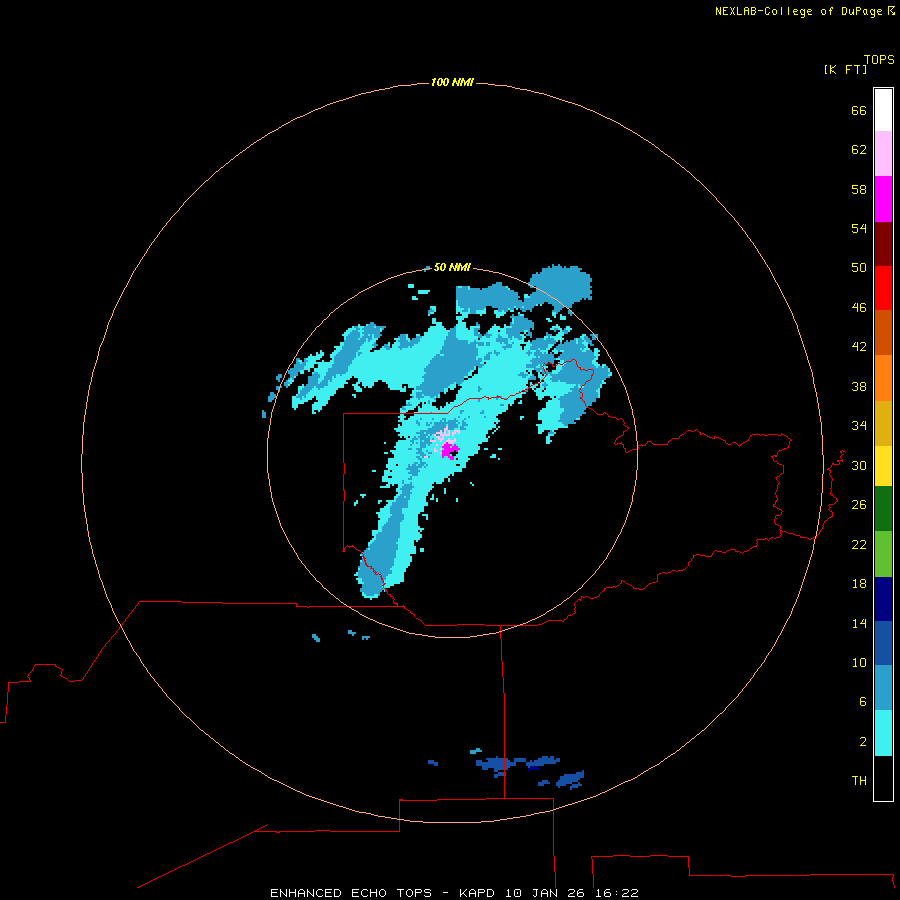Click the legend value 46

[x=859, y=307]
